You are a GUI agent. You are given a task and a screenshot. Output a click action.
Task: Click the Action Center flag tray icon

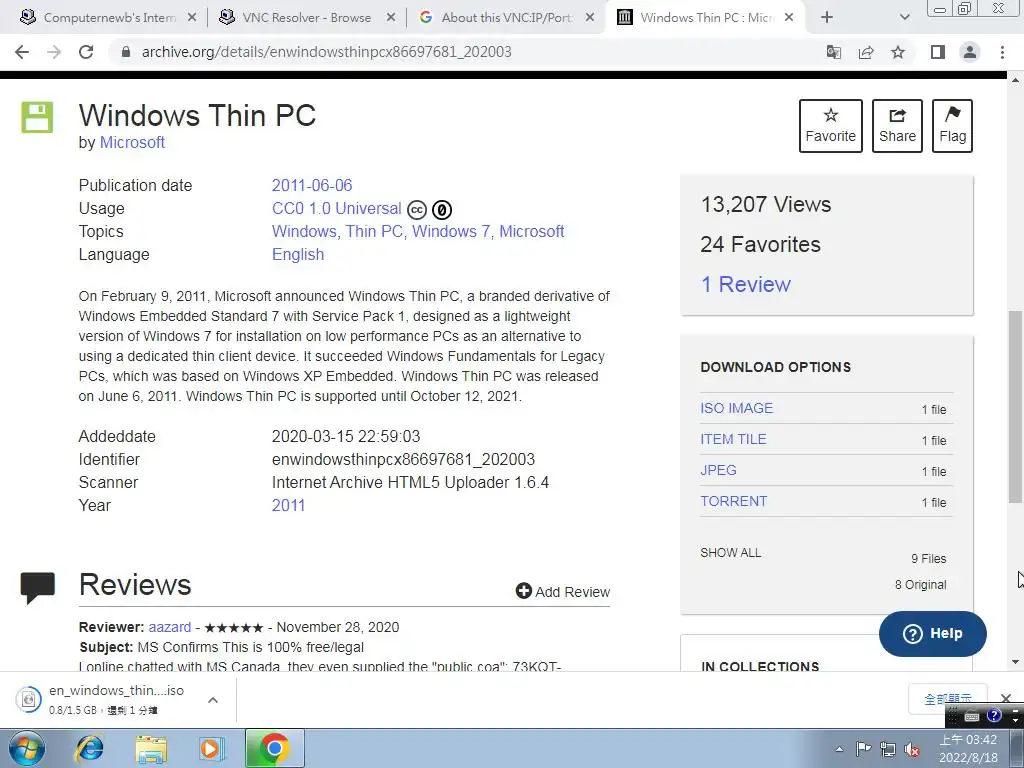click(x=863, y=749)
